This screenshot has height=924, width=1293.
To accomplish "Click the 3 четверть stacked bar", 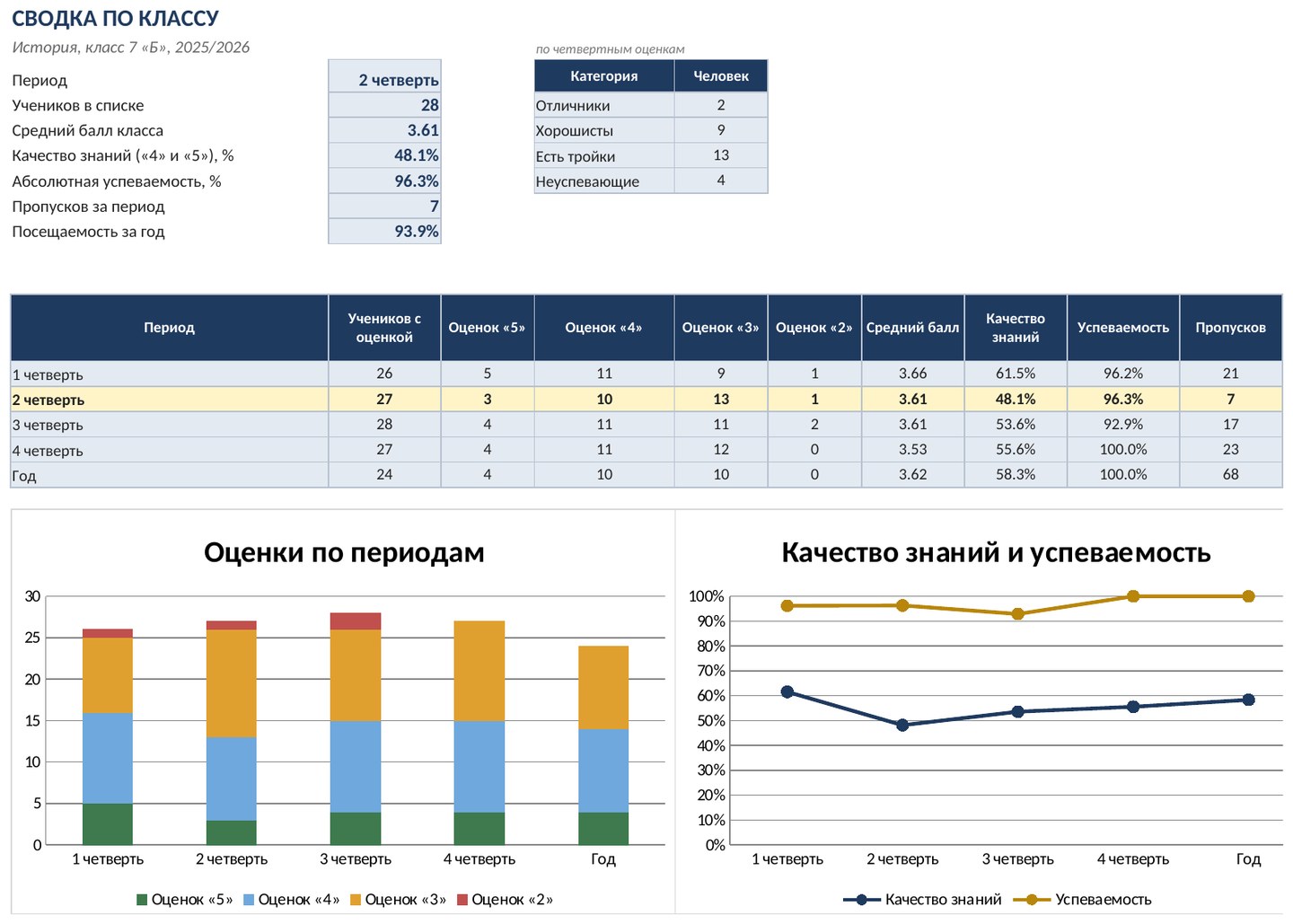I will [x=356, y=729].
